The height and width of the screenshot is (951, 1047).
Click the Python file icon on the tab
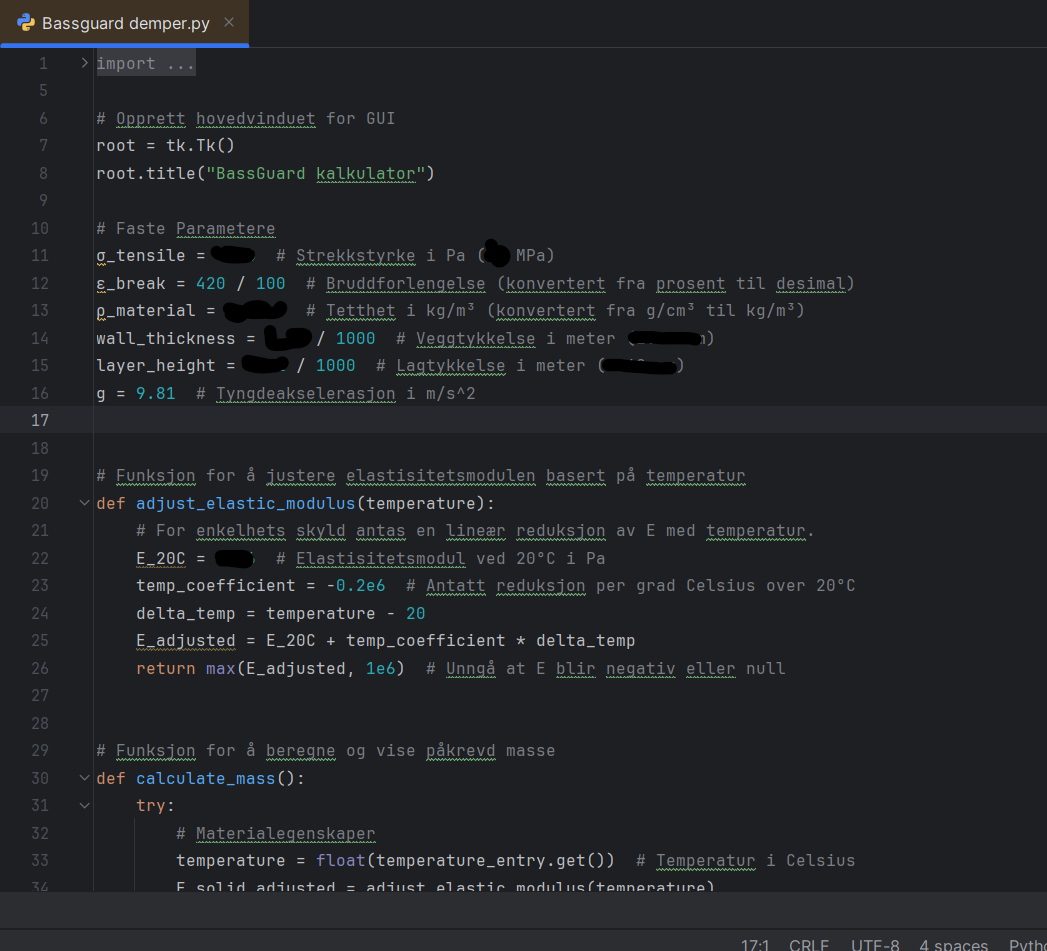coord(26,22)
